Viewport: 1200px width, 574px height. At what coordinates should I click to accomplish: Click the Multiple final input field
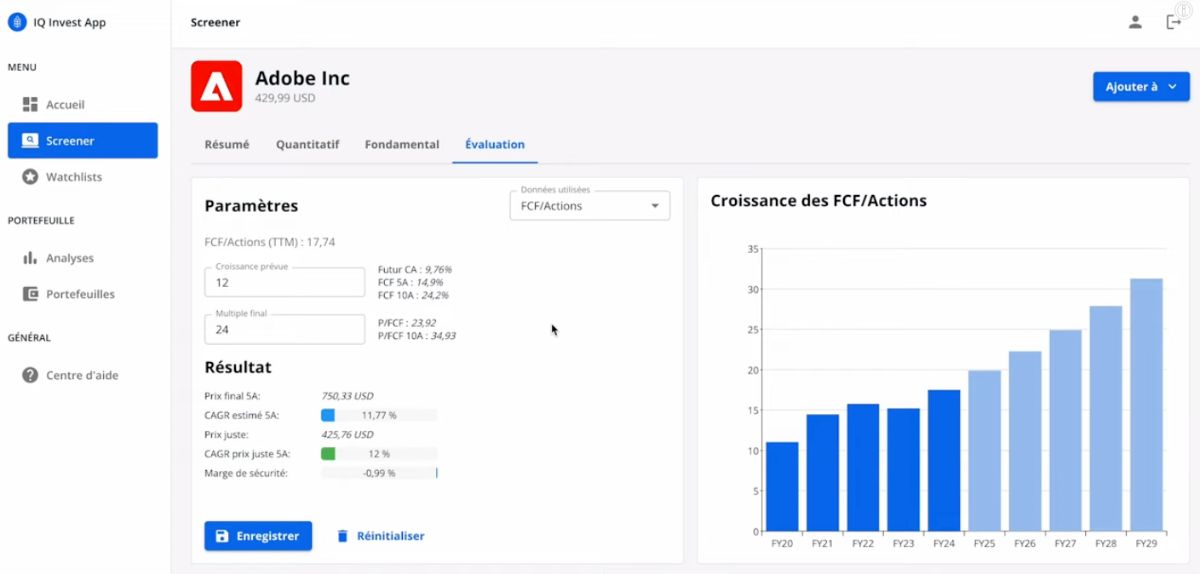click(285, 328)
